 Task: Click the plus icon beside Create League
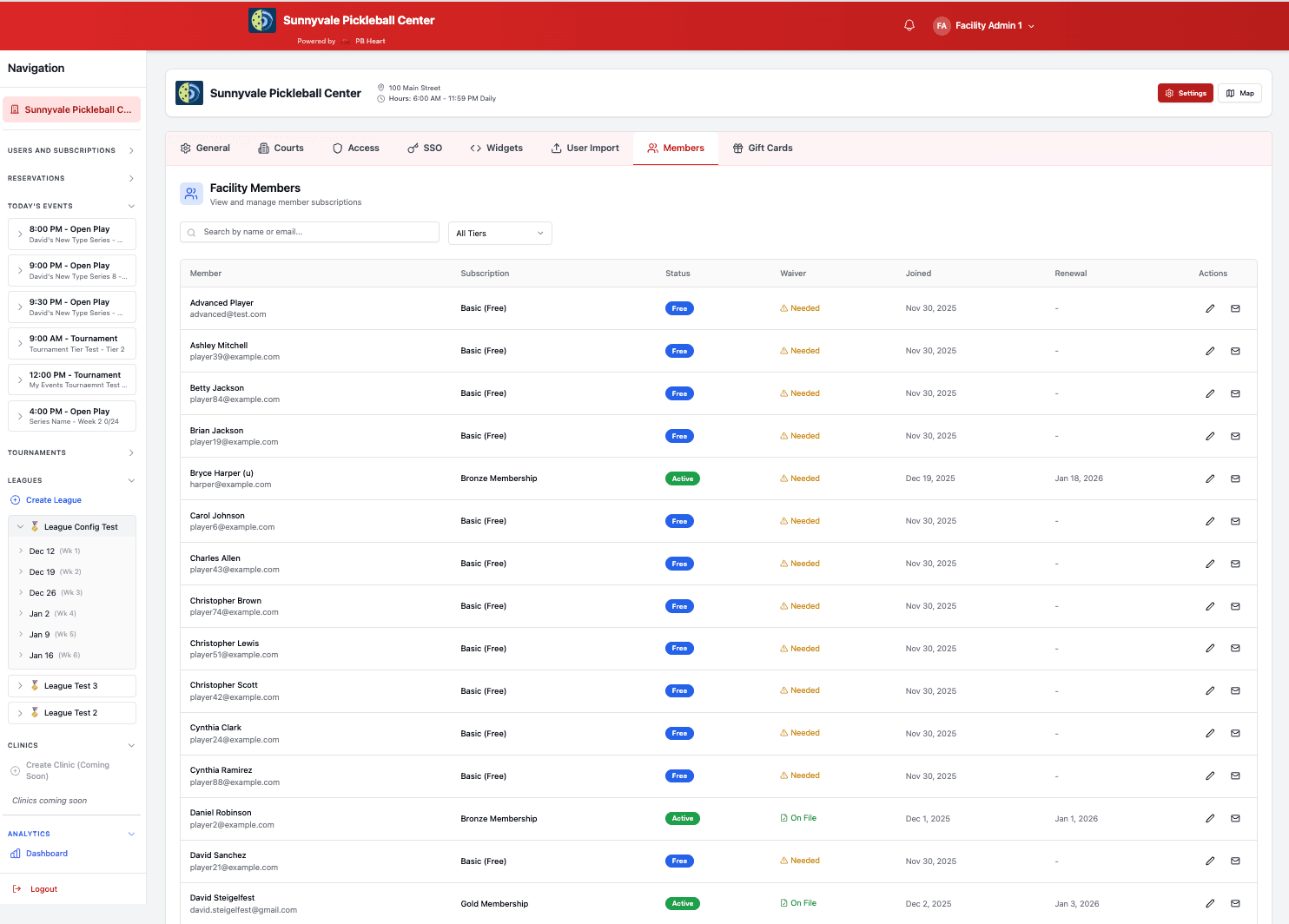click(x=15, y=500)
